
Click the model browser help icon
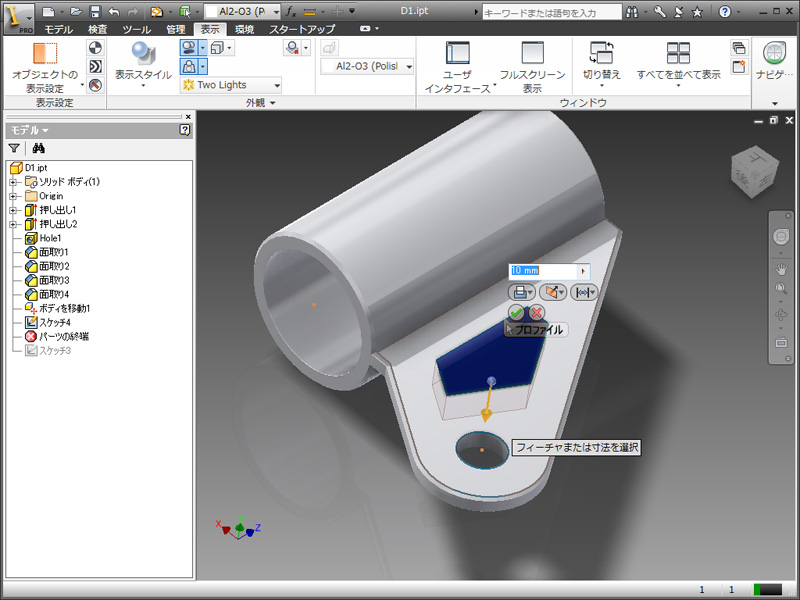(x=185, y=130)
